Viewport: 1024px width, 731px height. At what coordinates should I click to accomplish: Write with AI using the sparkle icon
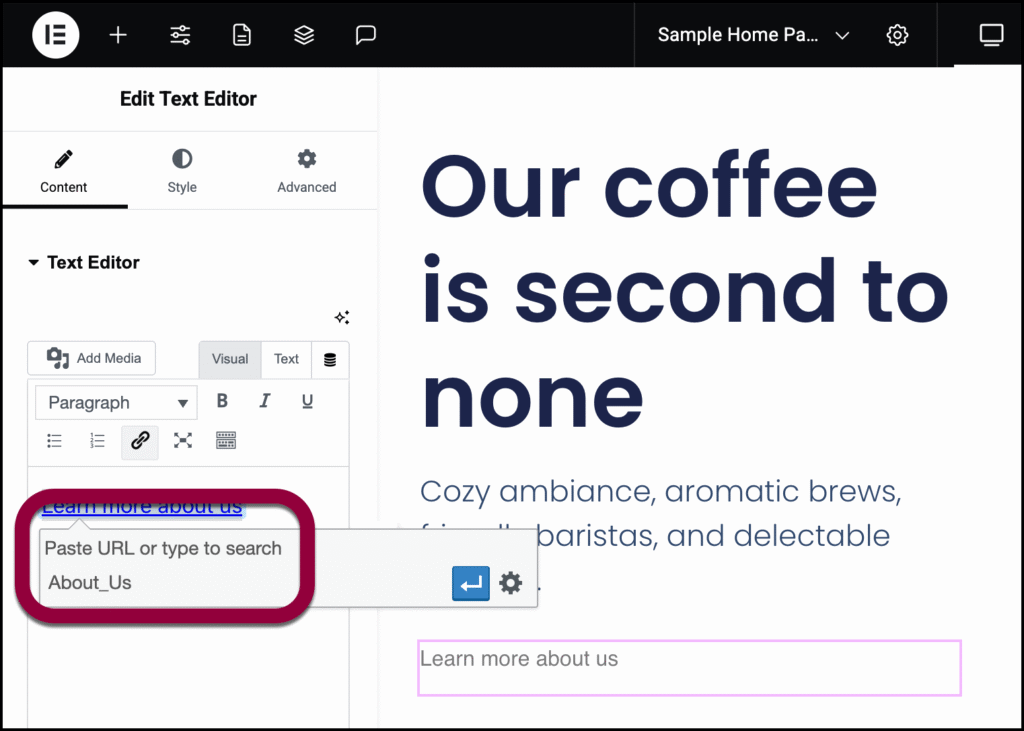[341, 317]
